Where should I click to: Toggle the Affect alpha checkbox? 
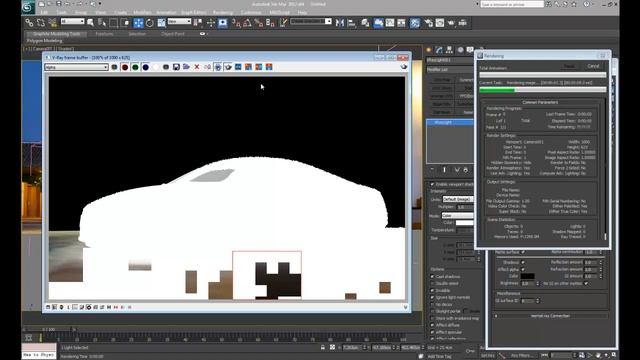pos(523,269)
